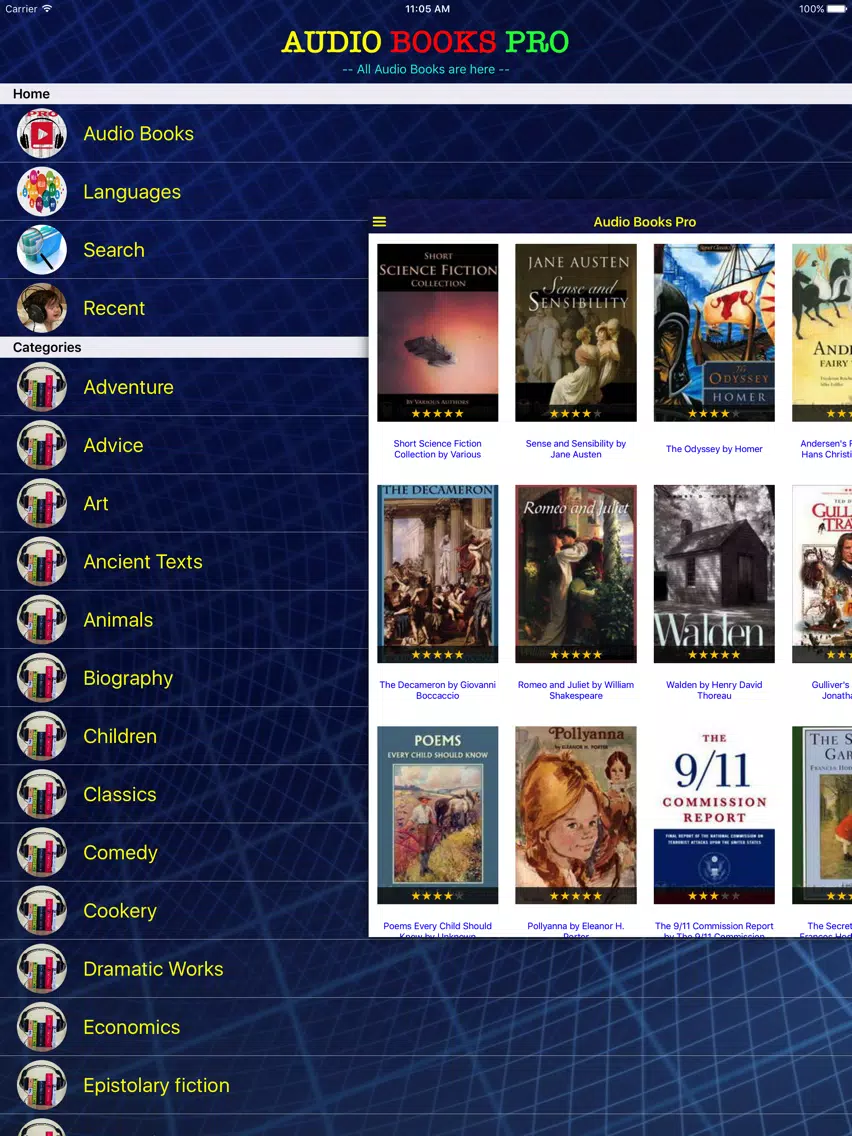
Task: Choose the Advice category label
Action: tap(113, 445)
